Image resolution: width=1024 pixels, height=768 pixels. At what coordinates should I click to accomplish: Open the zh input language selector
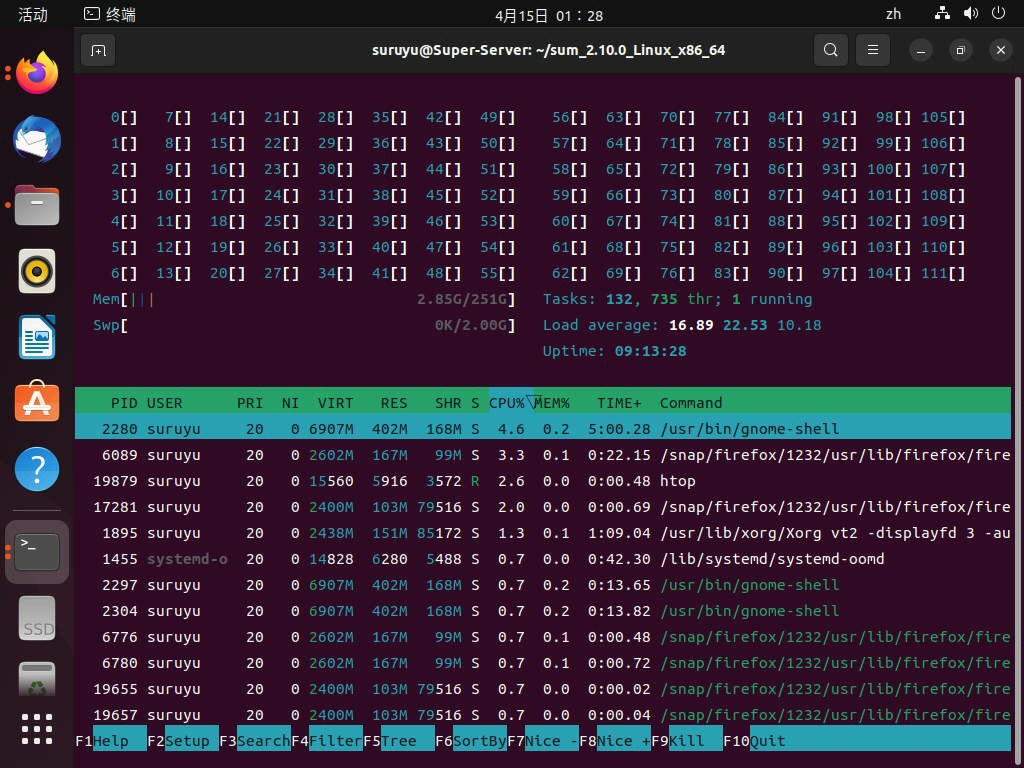click(893, 14)
